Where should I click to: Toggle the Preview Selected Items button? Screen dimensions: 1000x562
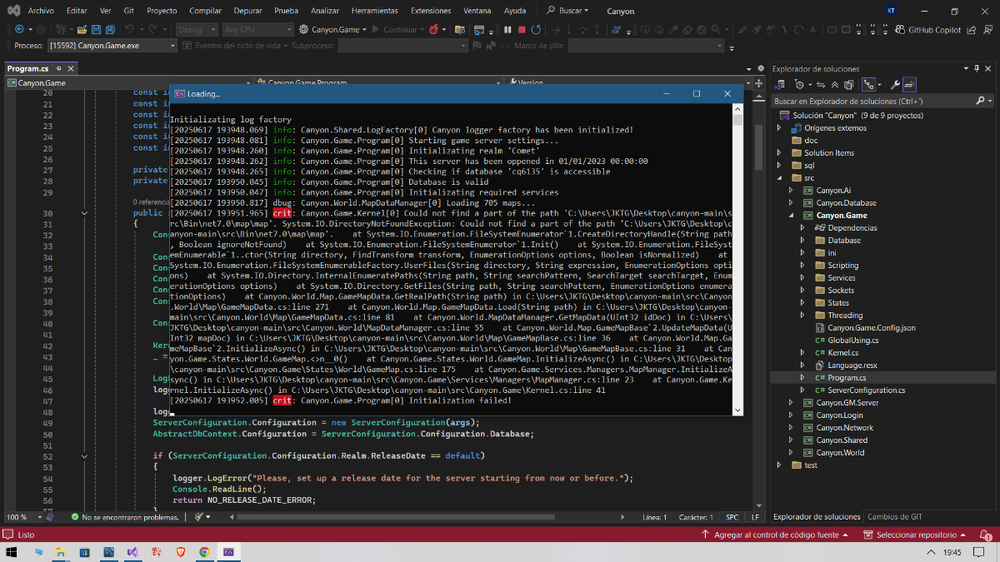tap(911, 85)
